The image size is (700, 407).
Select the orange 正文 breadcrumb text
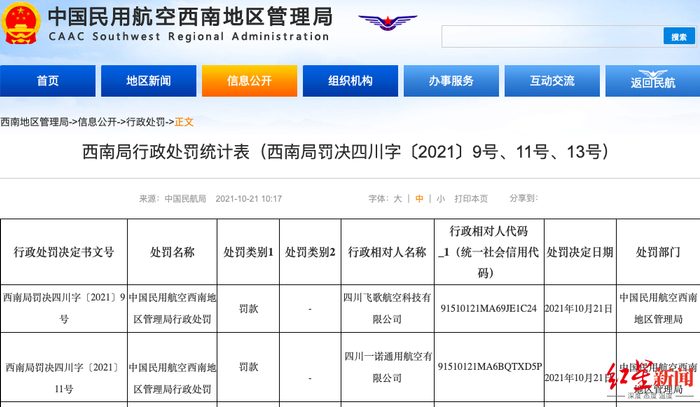click(x=184, y=122)
